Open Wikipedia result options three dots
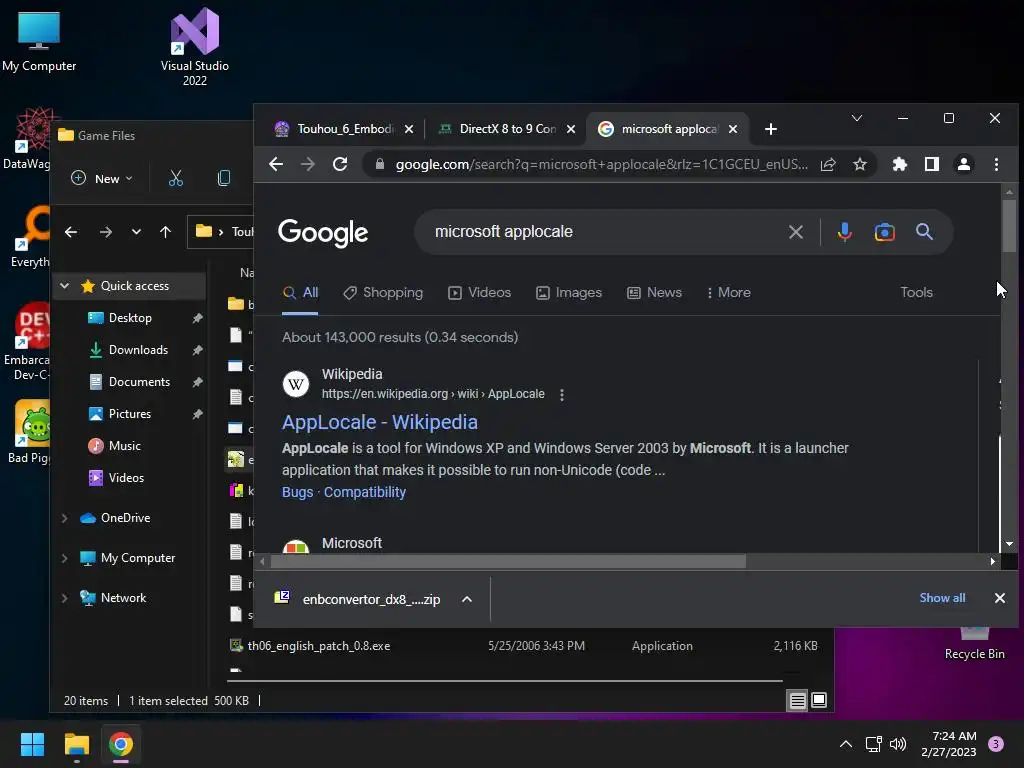 point(562,394)
